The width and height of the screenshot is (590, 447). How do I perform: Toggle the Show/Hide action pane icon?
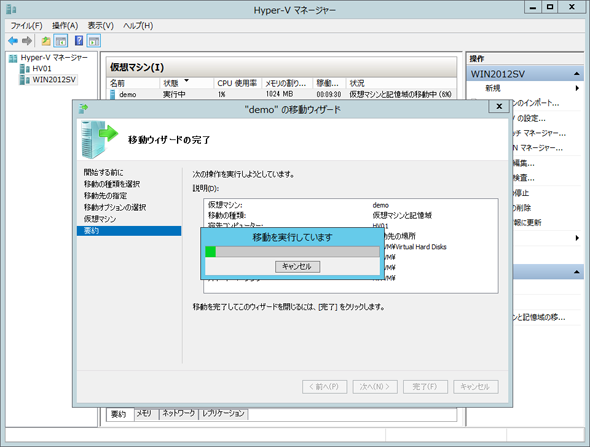(x=94, y=41)
